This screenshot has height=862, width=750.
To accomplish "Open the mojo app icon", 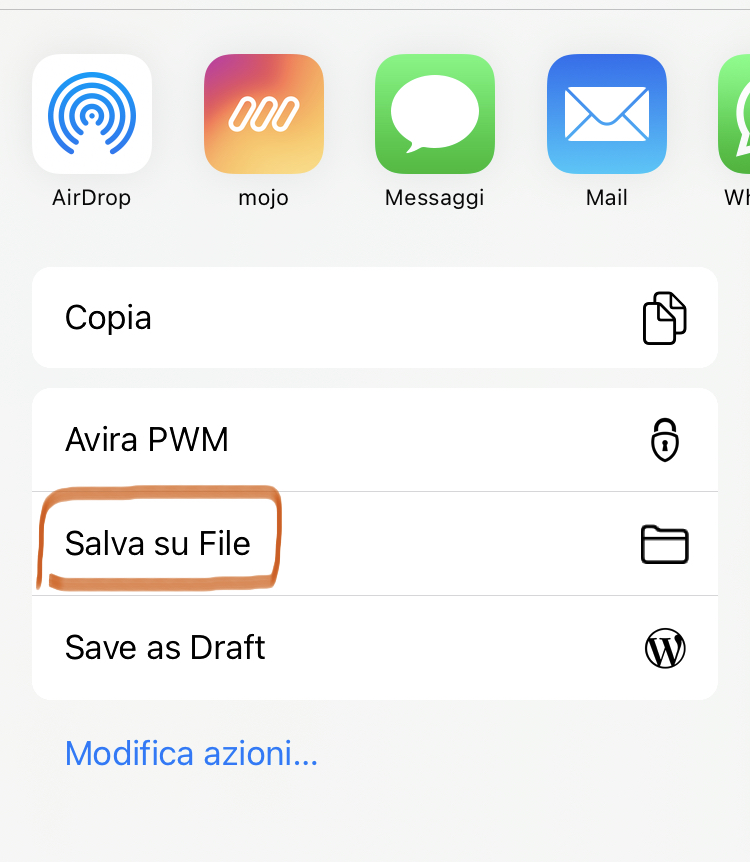I will (263, 114).
